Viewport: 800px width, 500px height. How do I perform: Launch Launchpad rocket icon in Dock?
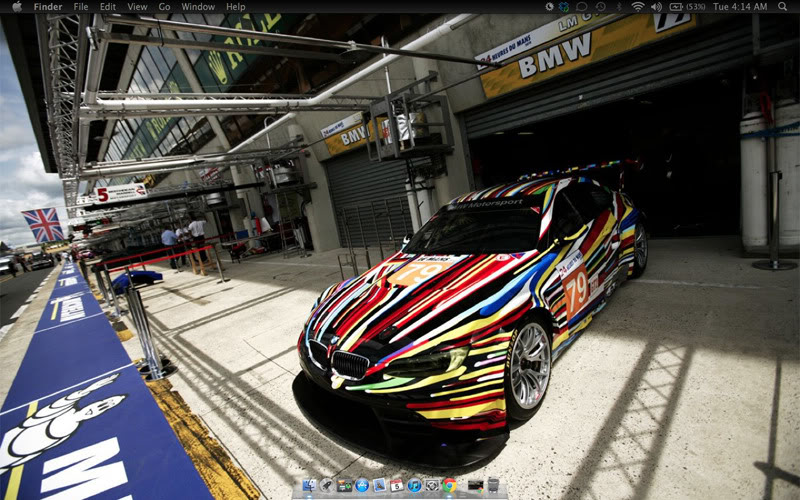click(327, 485)
